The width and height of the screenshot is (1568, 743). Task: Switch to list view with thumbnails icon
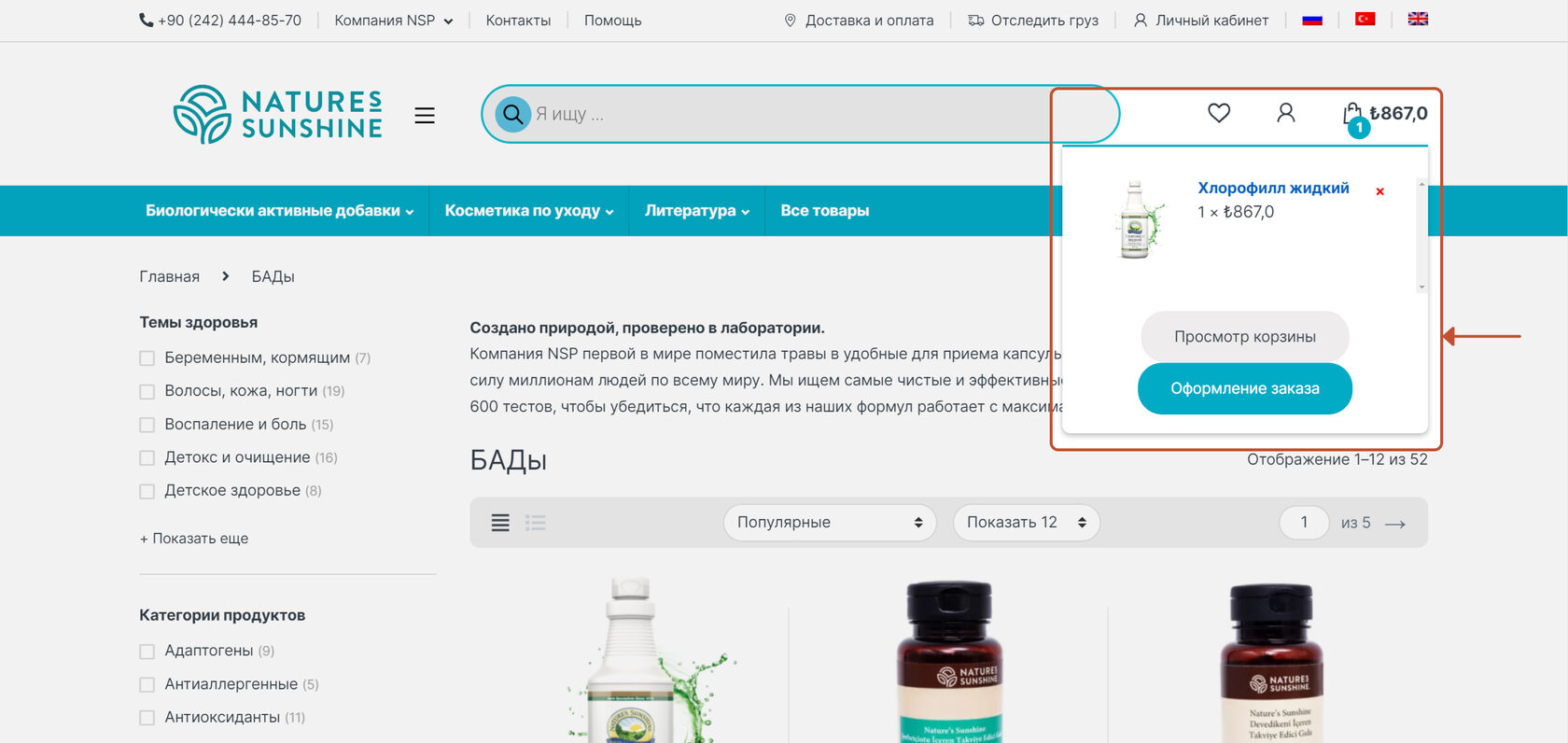536,523
